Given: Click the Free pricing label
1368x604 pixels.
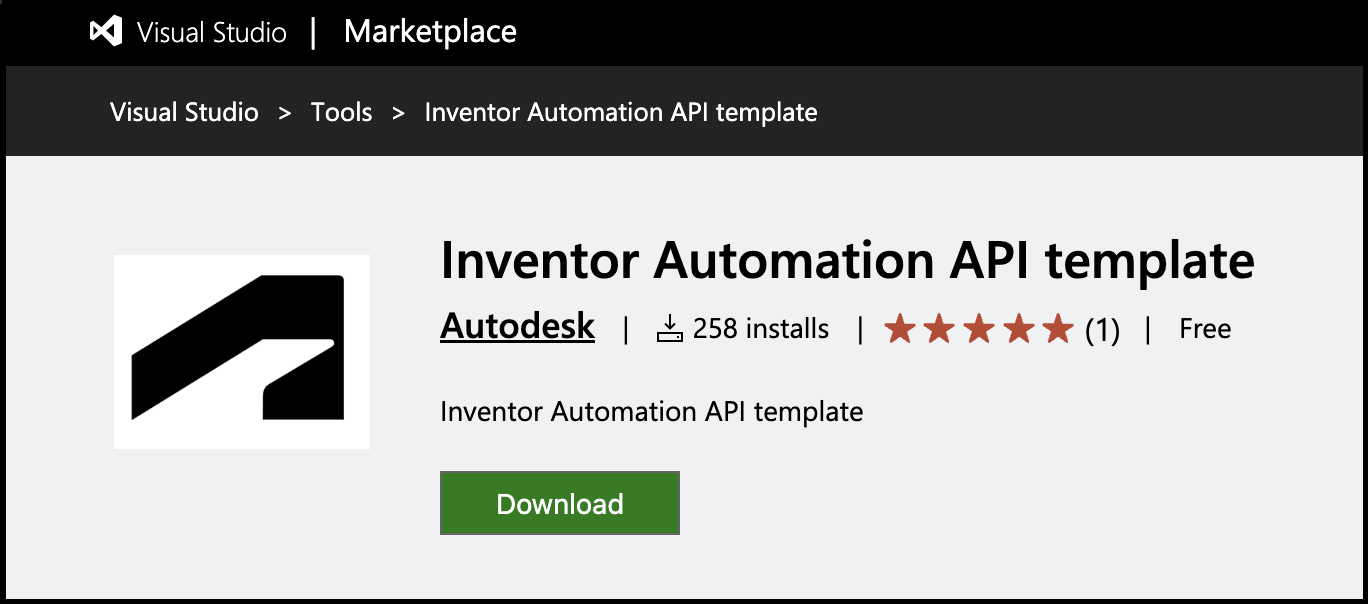Looking at the screenshot, I should [1205, 329].
